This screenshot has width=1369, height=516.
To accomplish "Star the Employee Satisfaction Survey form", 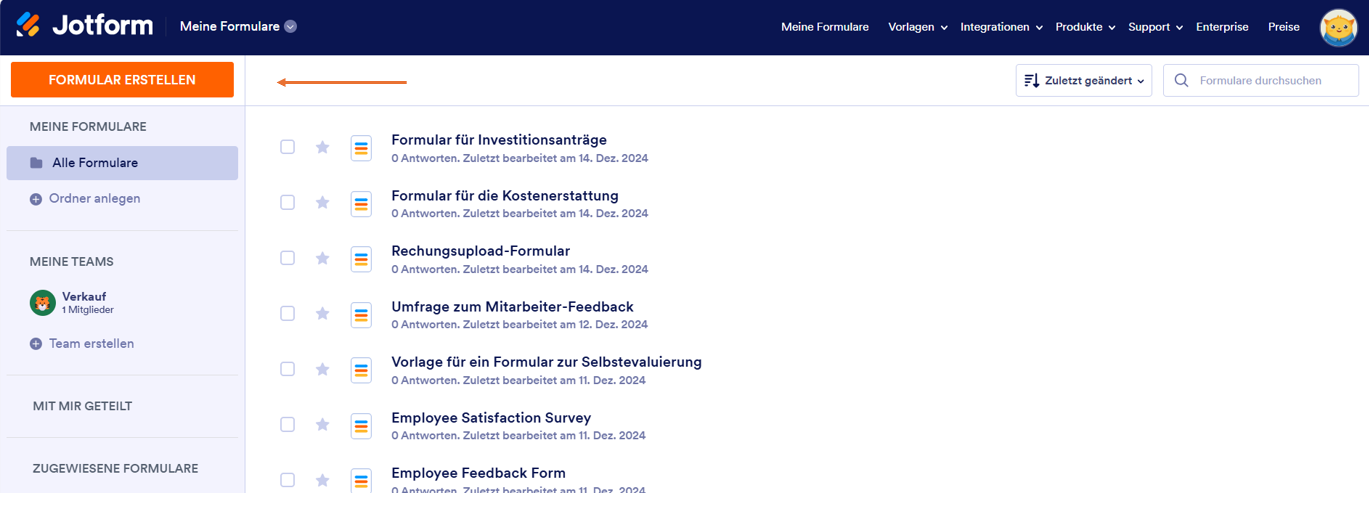I will pos(322,425).
